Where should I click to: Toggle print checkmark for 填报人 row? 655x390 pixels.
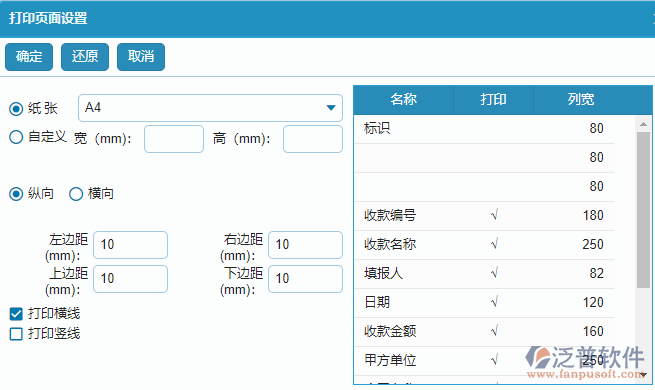coord(494,274)
